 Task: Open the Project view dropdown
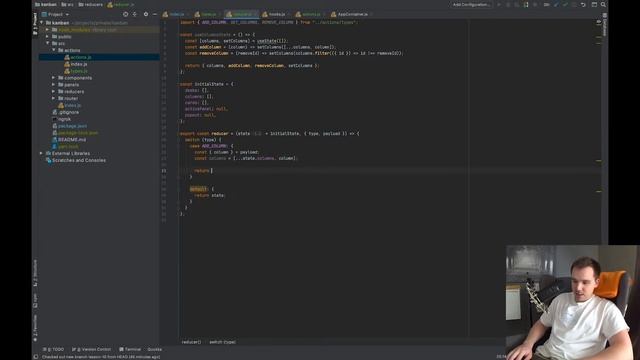tap(56, 14)
